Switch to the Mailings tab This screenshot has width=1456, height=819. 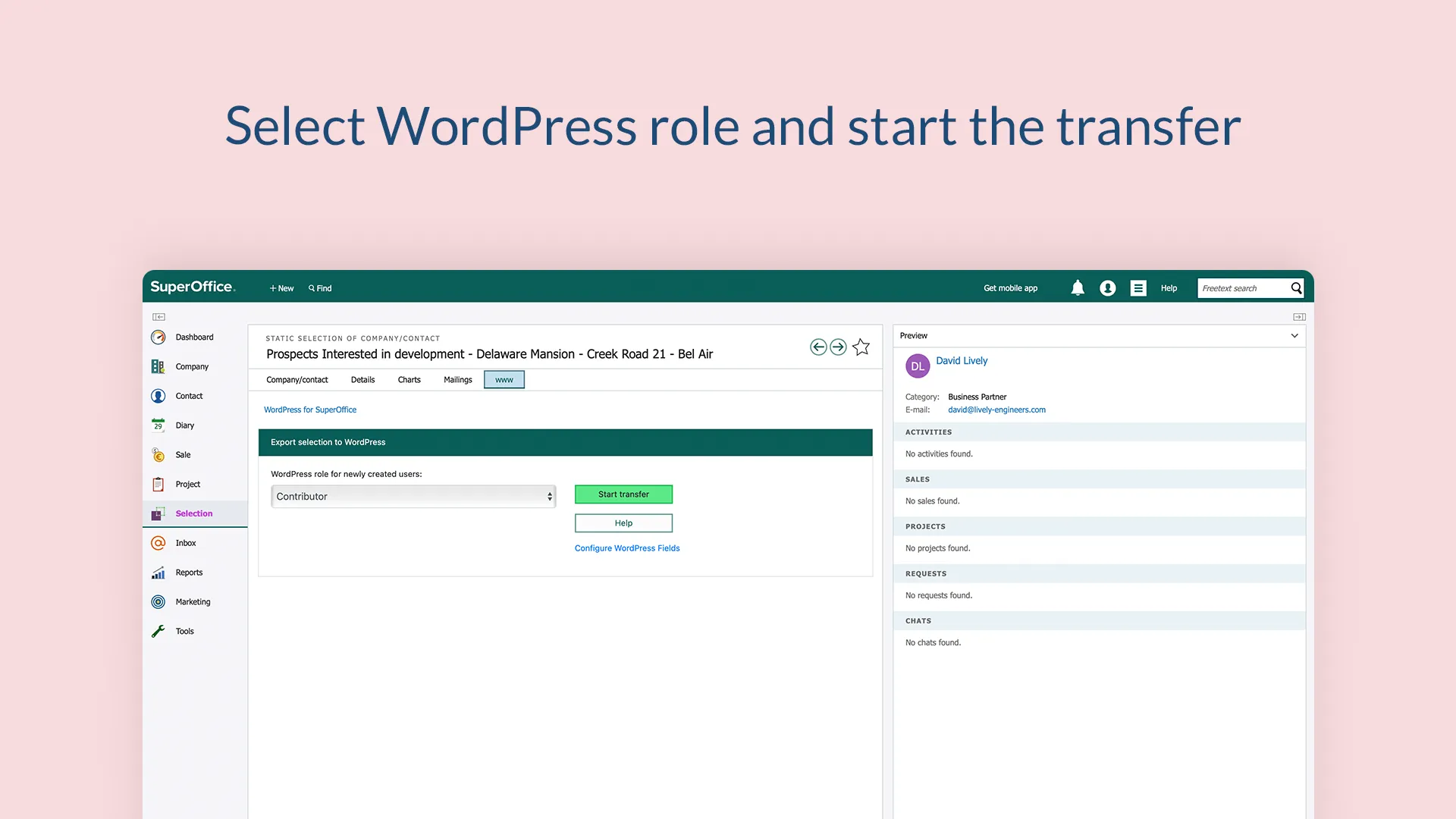457,380
